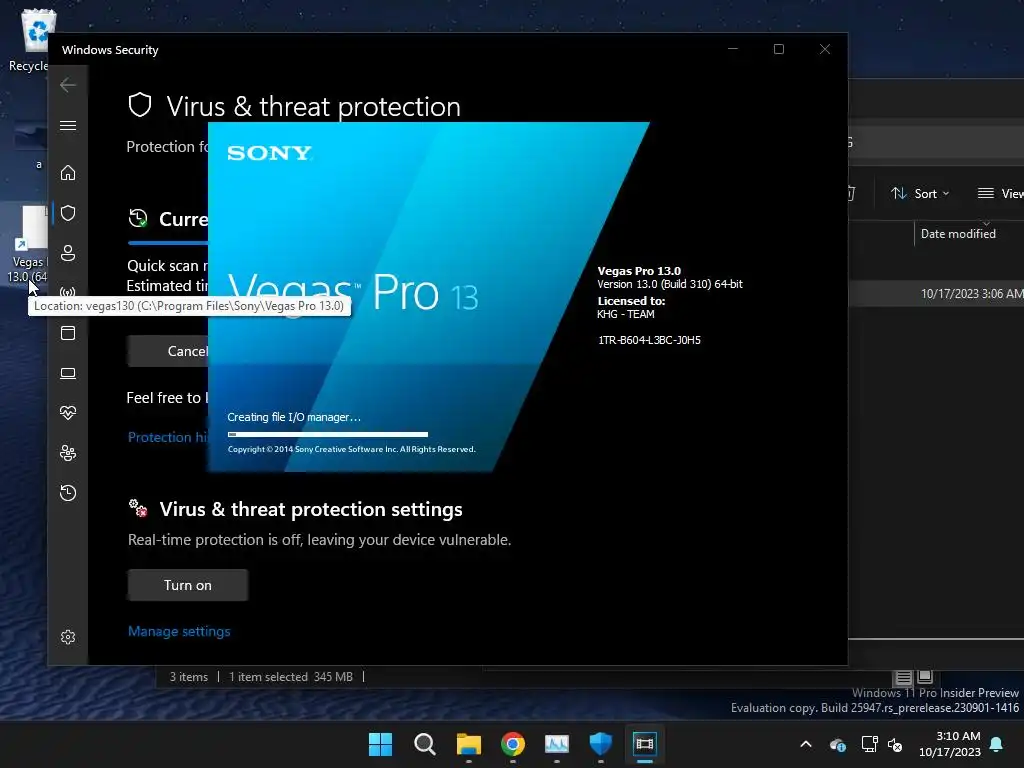Select the file row dated 10/17/2023 3:06 AM

(x=936, y=294)
